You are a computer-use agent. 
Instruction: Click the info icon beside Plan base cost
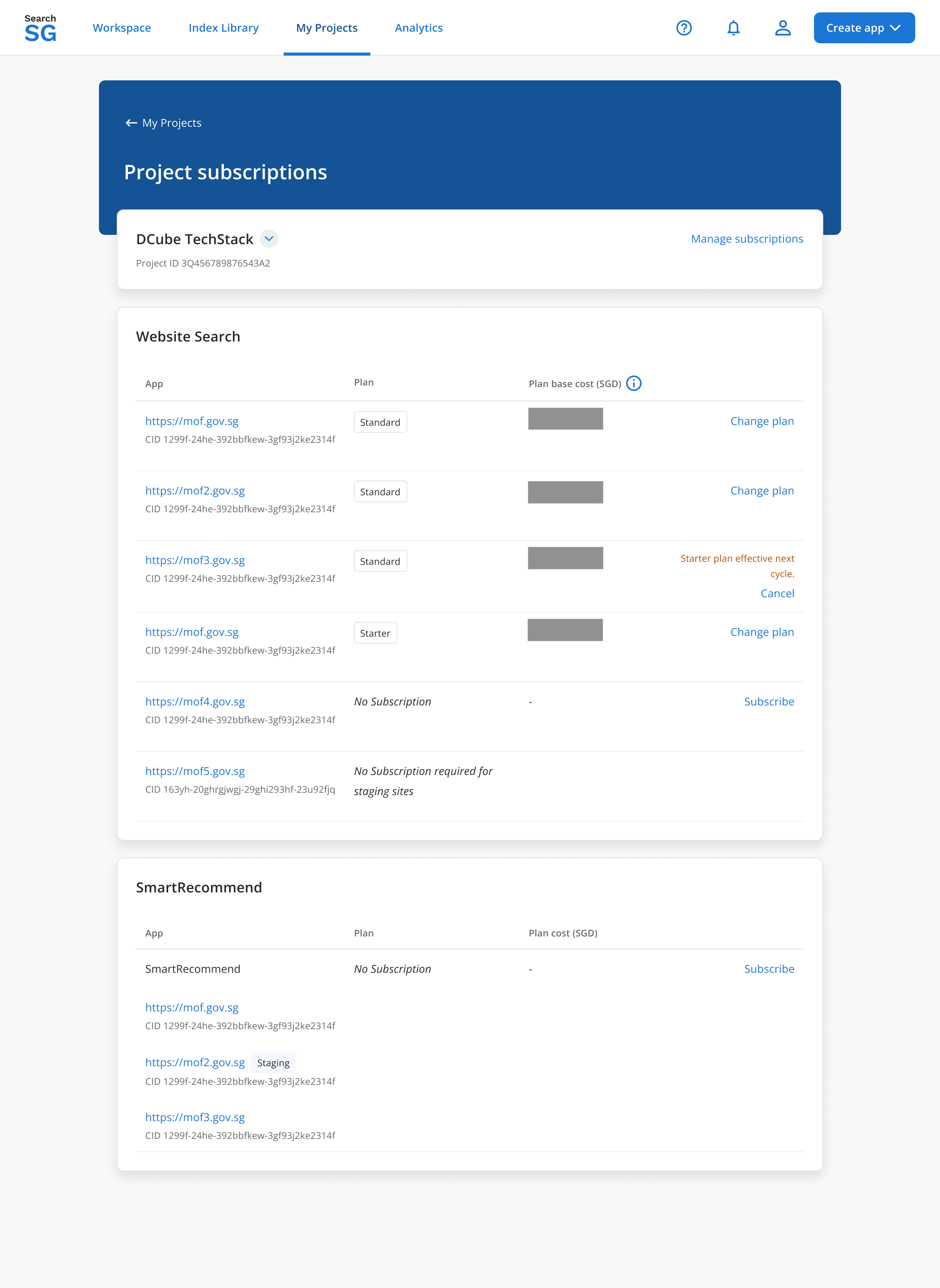click(x=633, y=383)
